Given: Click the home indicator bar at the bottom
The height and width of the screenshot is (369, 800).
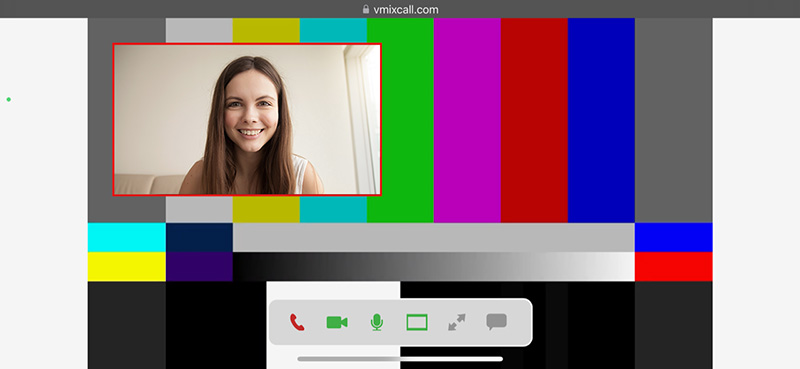Looking at the screenshot, I should 400,359.
